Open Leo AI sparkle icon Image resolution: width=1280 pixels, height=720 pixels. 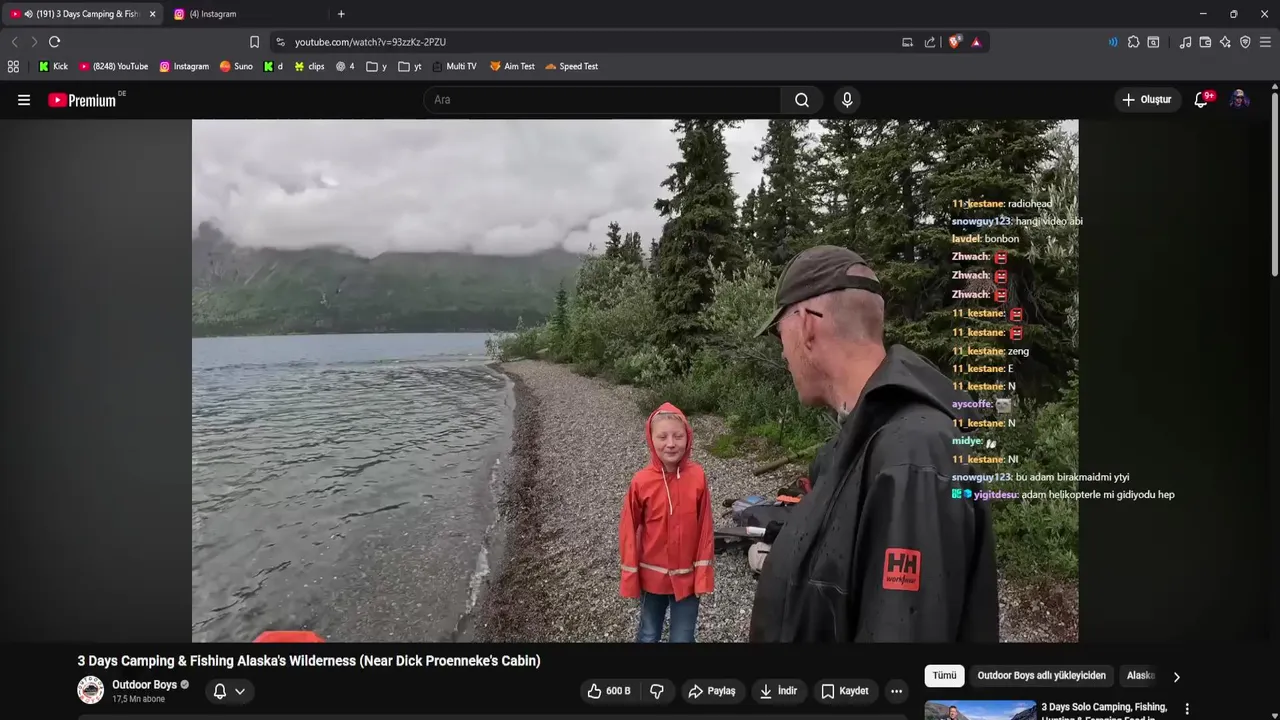click(x=1225, y=42)
